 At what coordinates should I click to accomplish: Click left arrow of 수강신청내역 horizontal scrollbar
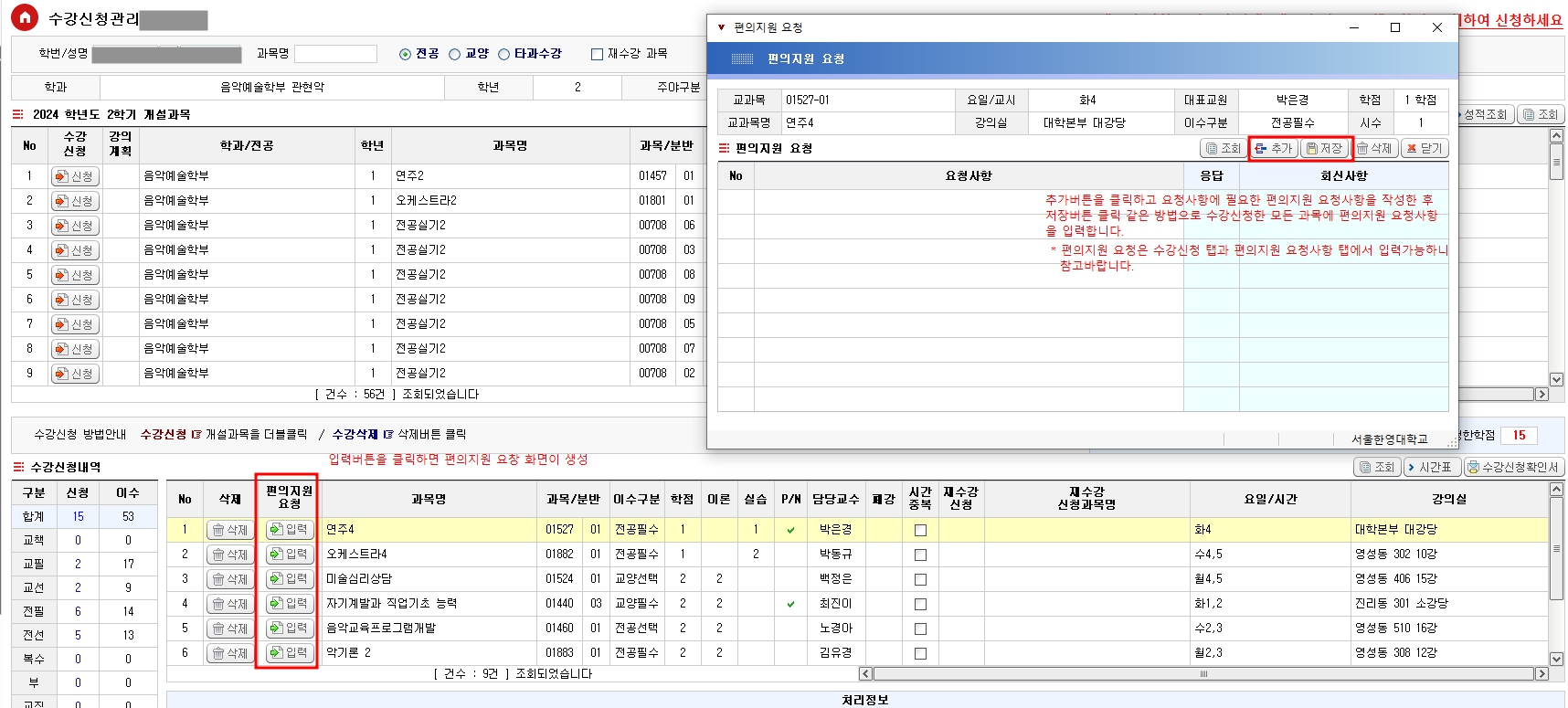point(866,674)
